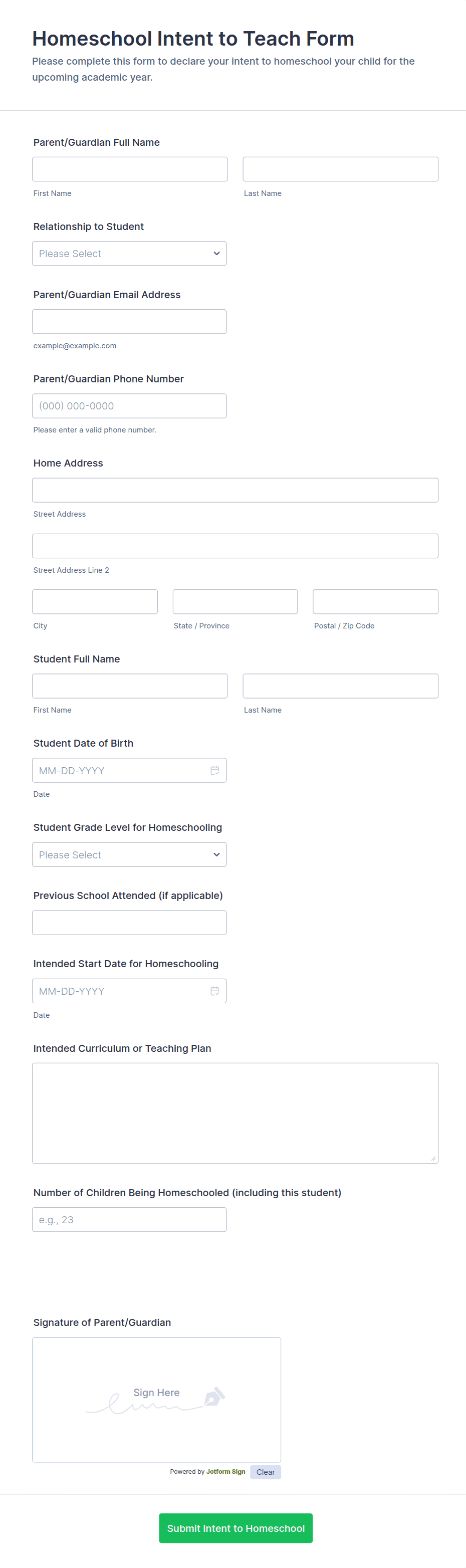
Task: Focus the Postal / Zip Code field
Action: (375, 601)
